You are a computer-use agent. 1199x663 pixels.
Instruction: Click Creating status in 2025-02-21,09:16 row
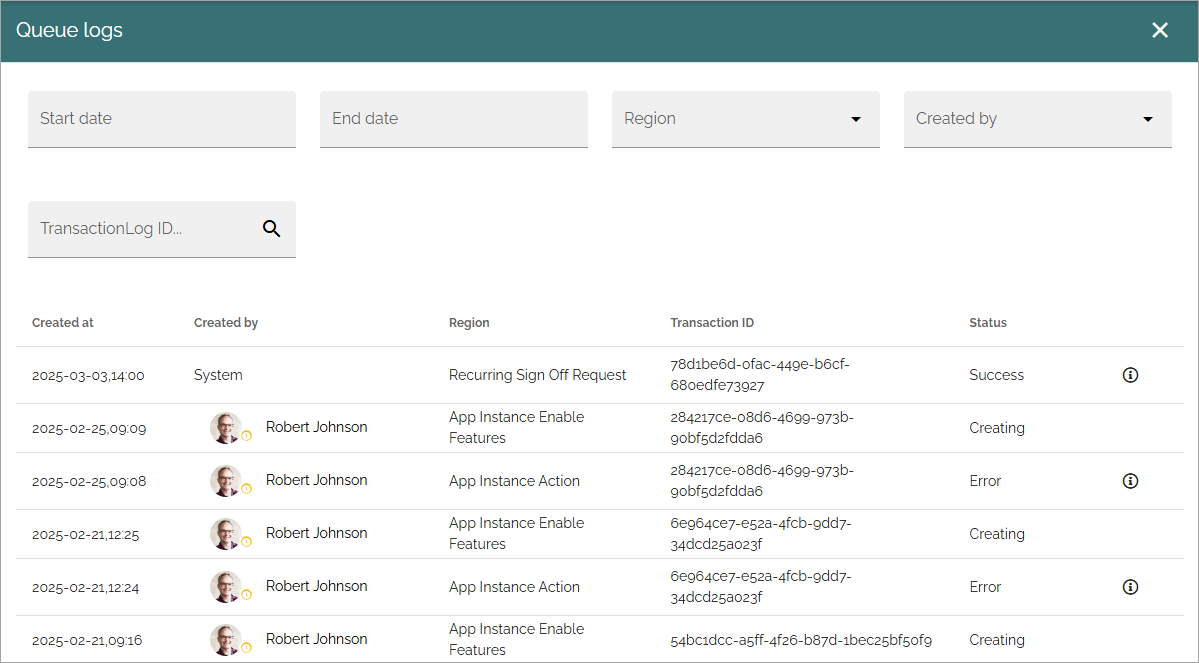(x=997, y=640)
